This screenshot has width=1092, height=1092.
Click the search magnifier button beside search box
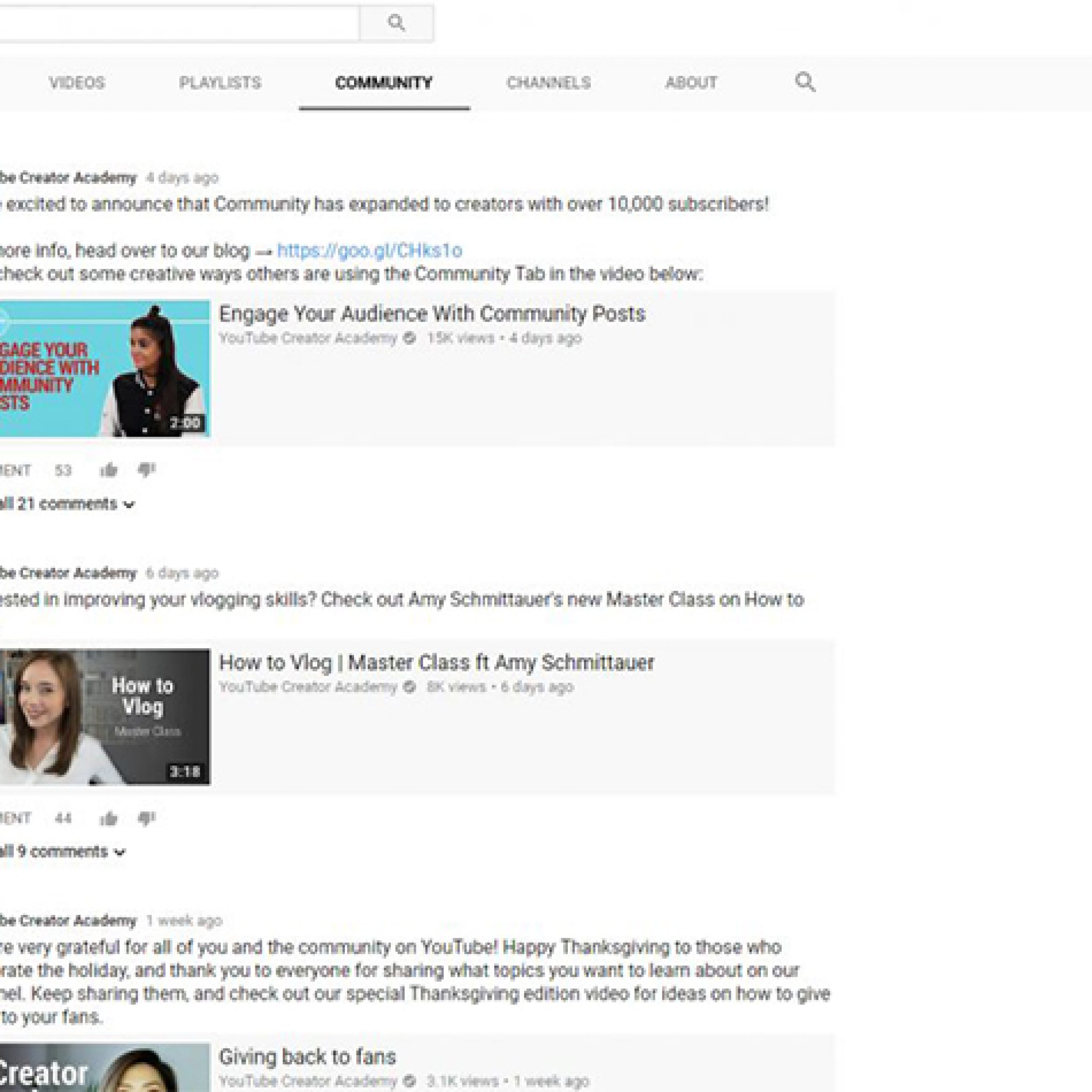396,24
